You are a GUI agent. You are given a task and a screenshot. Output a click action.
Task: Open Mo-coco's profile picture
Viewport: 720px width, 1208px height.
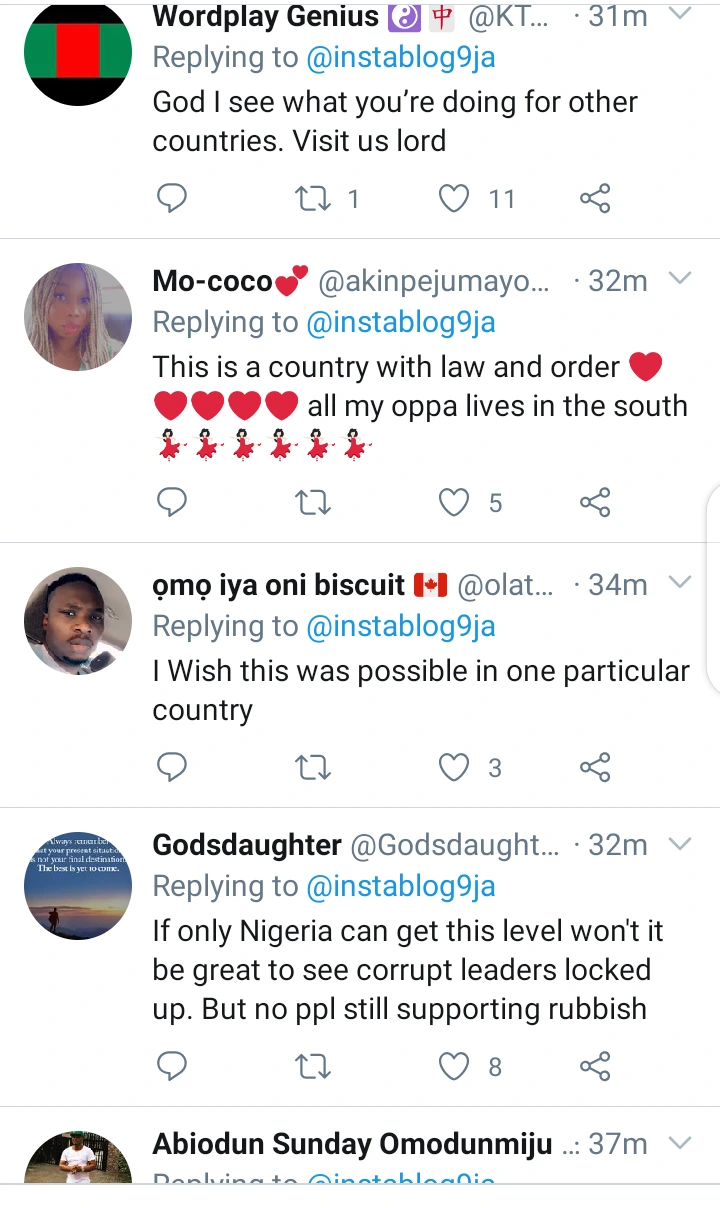78,317
